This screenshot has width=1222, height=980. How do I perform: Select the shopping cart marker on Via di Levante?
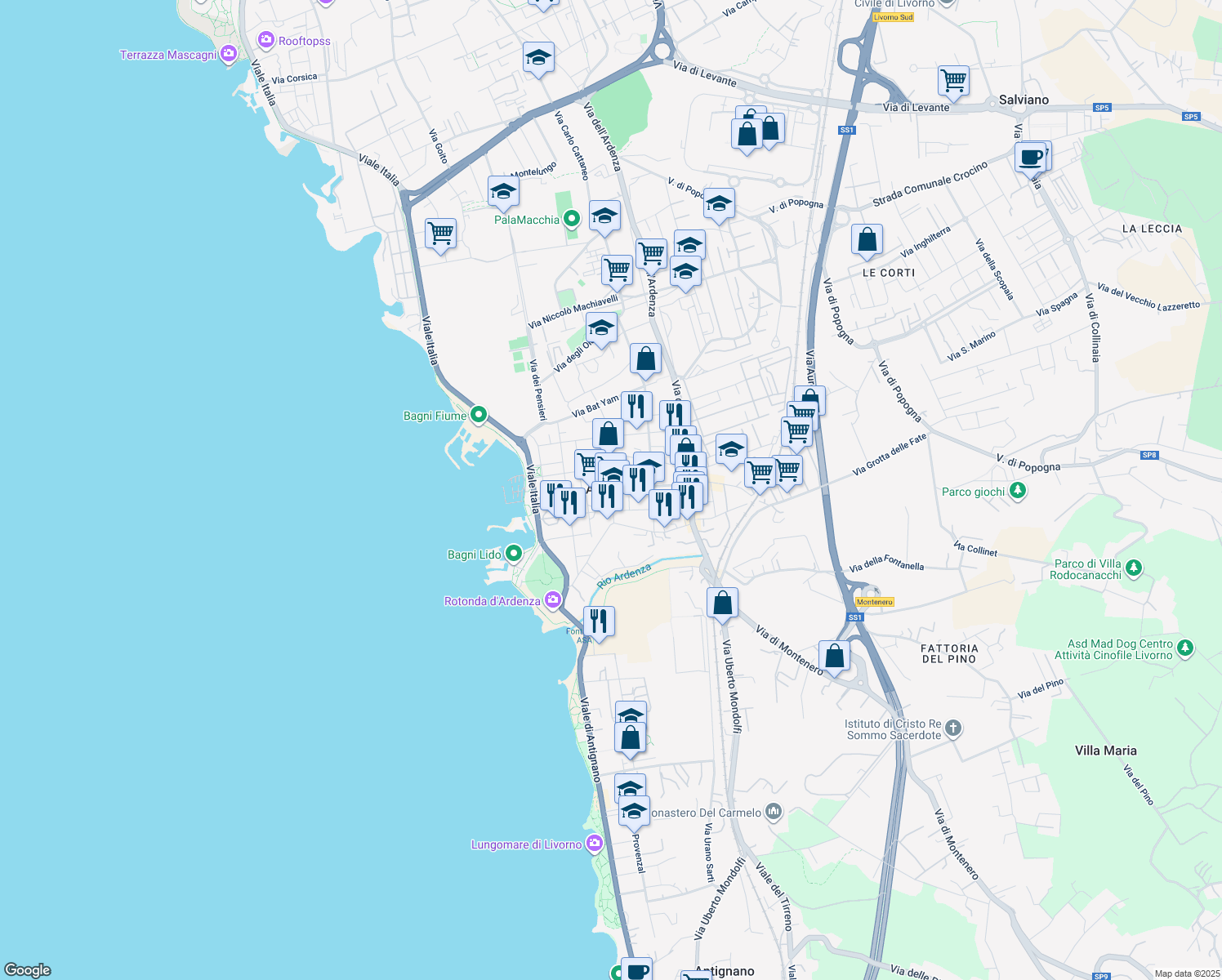tap(953, 81)
